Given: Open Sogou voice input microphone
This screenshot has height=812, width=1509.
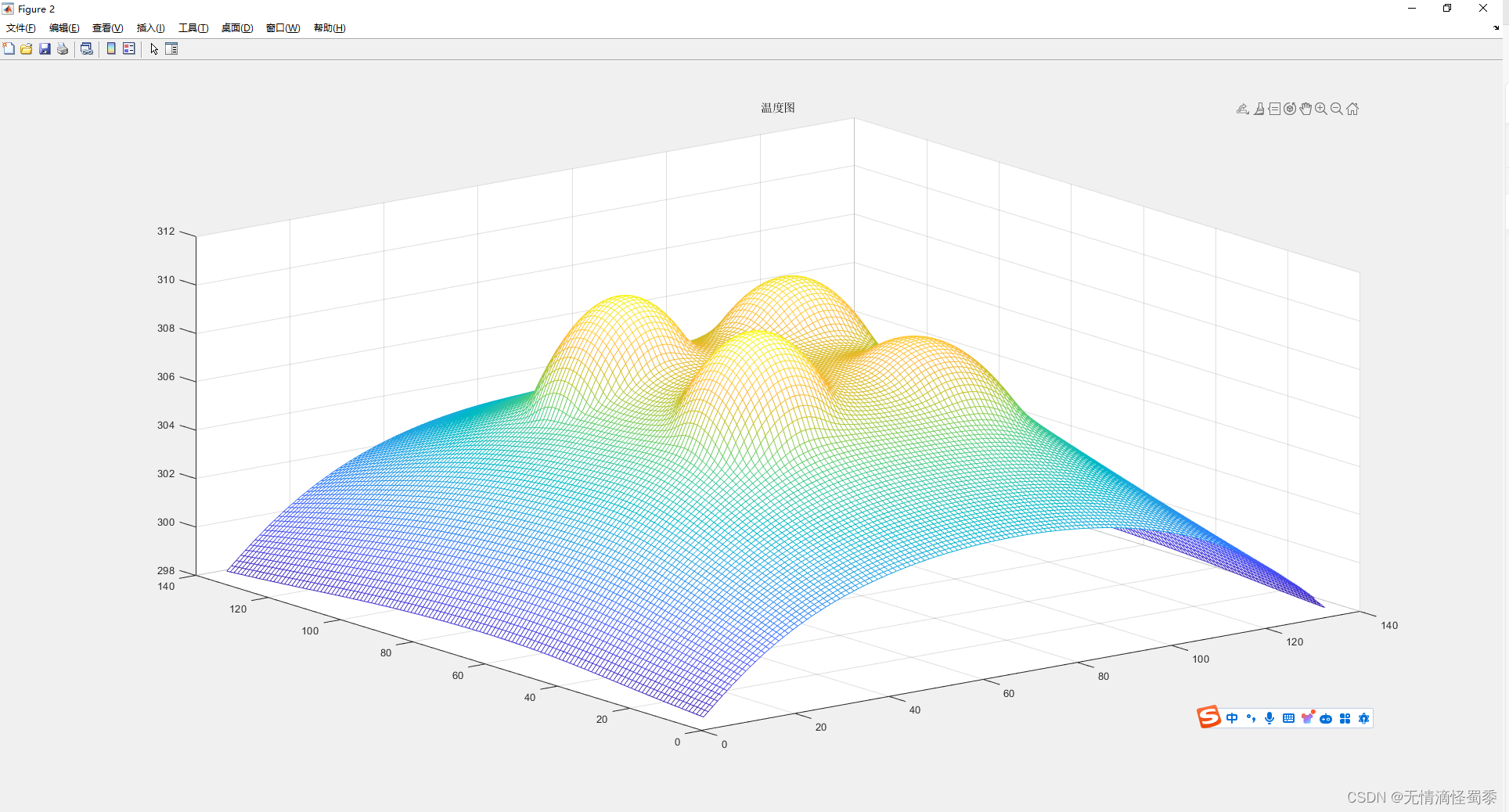Looking at the screenshot, I should pyautogui.click(x=1269, y=718).
